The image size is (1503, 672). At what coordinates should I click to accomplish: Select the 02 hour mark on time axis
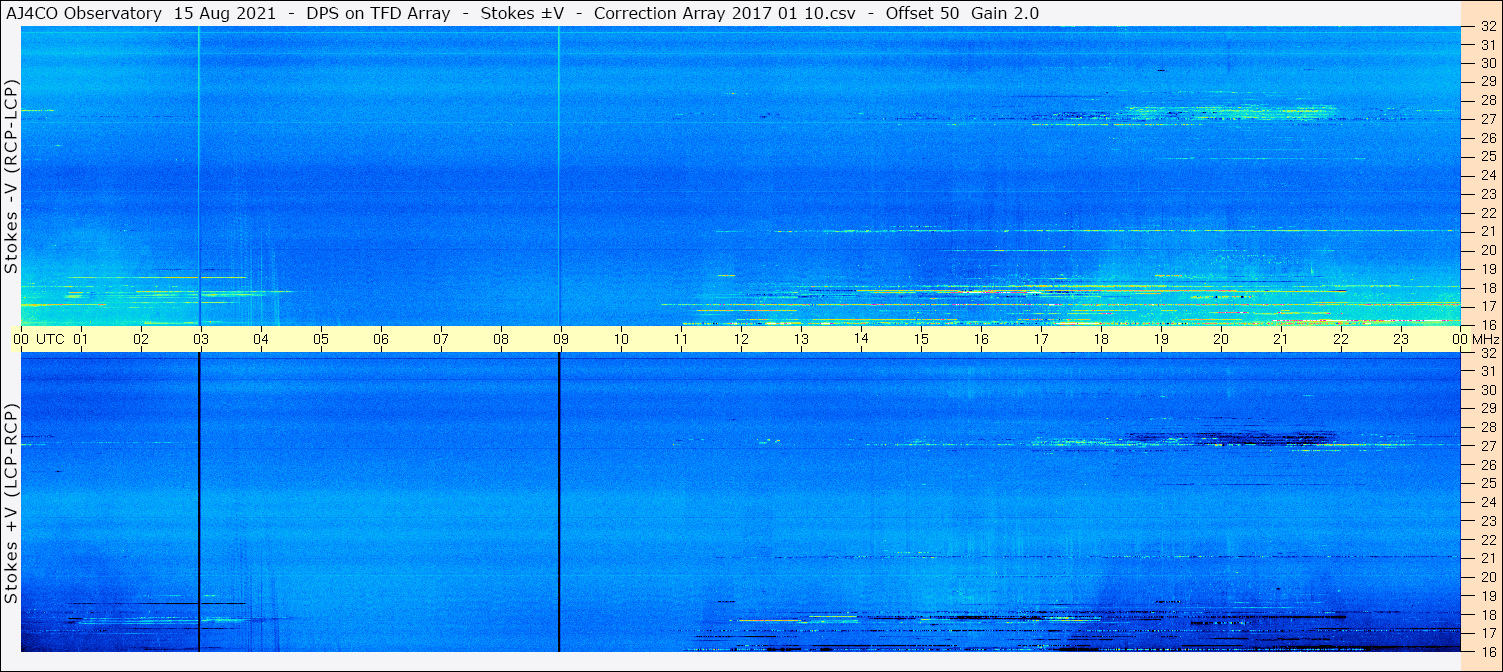pos(141,339)
